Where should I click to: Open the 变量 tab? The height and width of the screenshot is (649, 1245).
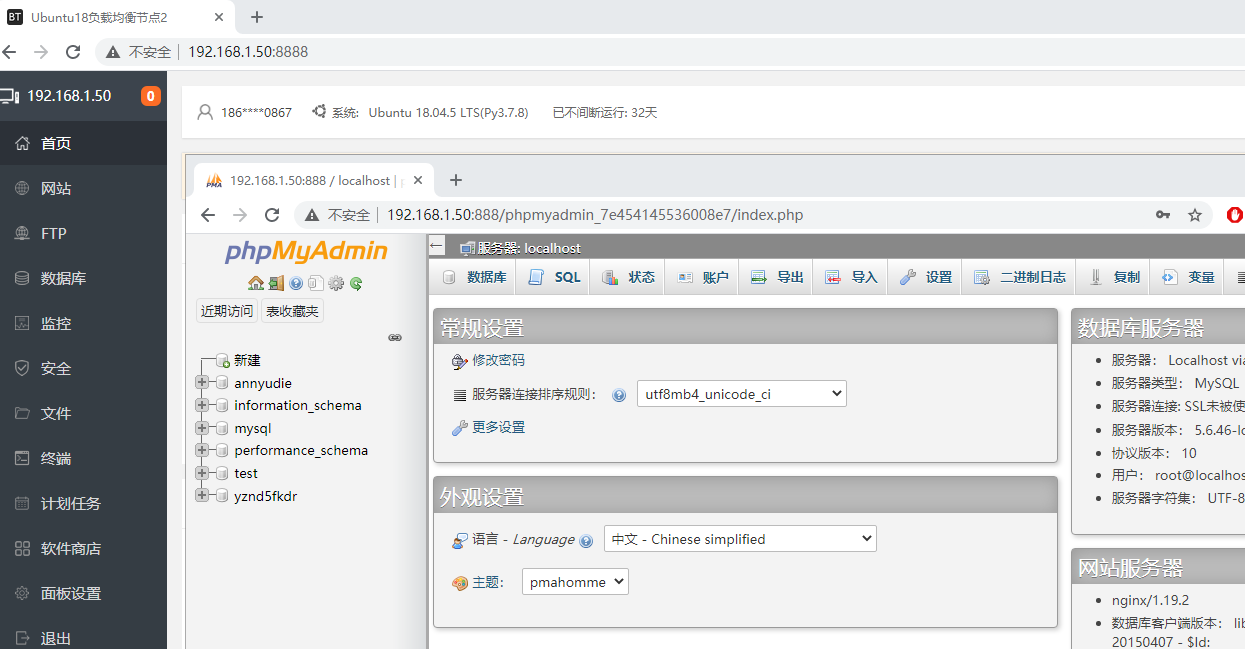1188,277
